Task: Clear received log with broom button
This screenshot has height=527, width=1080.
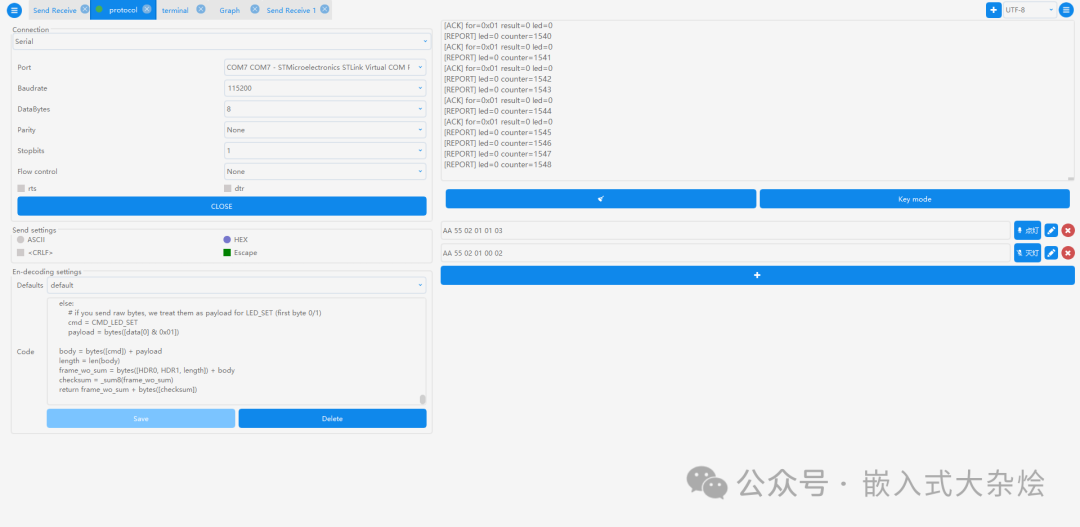Action: (x=601, y=198)
